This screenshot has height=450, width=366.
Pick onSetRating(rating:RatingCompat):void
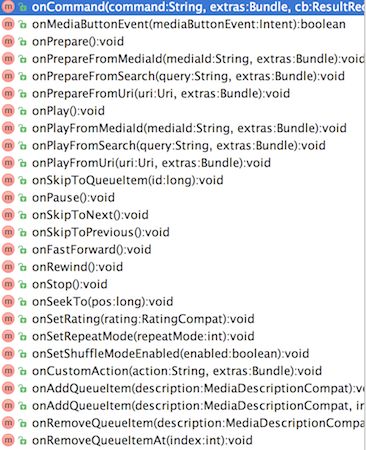(x=182, y=319)
